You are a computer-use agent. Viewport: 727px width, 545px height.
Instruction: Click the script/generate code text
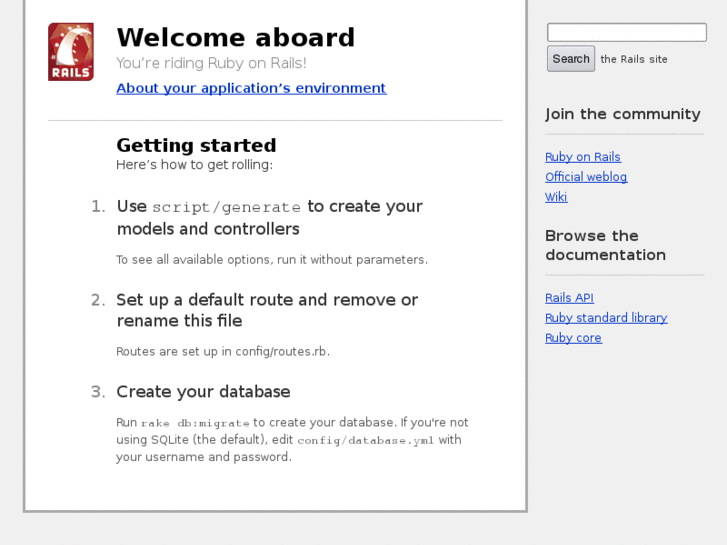coord(226,208)
